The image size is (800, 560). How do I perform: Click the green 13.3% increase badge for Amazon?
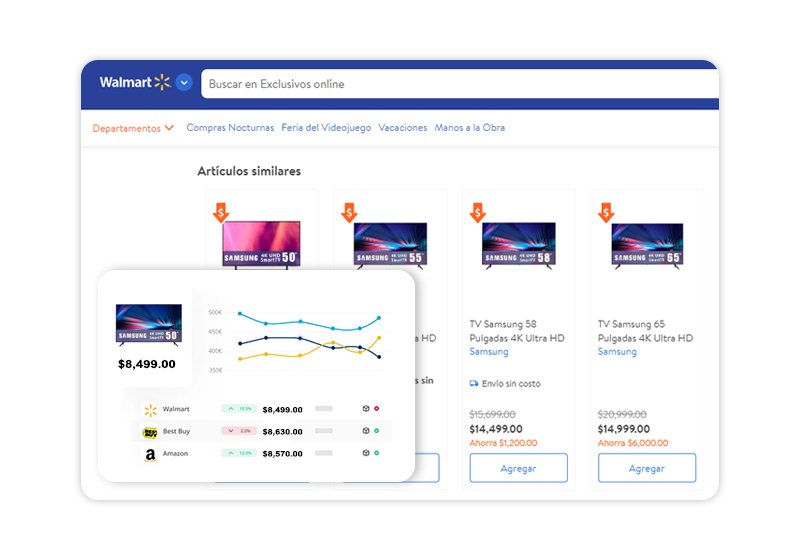click(x=239, y=453)
